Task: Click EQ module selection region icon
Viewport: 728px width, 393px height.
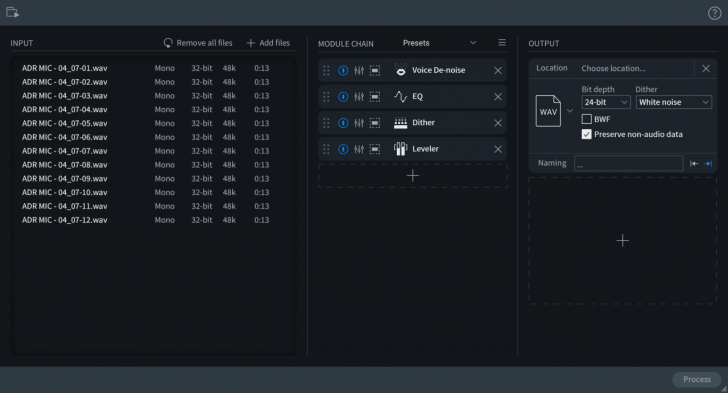Action: coord(375,97)
